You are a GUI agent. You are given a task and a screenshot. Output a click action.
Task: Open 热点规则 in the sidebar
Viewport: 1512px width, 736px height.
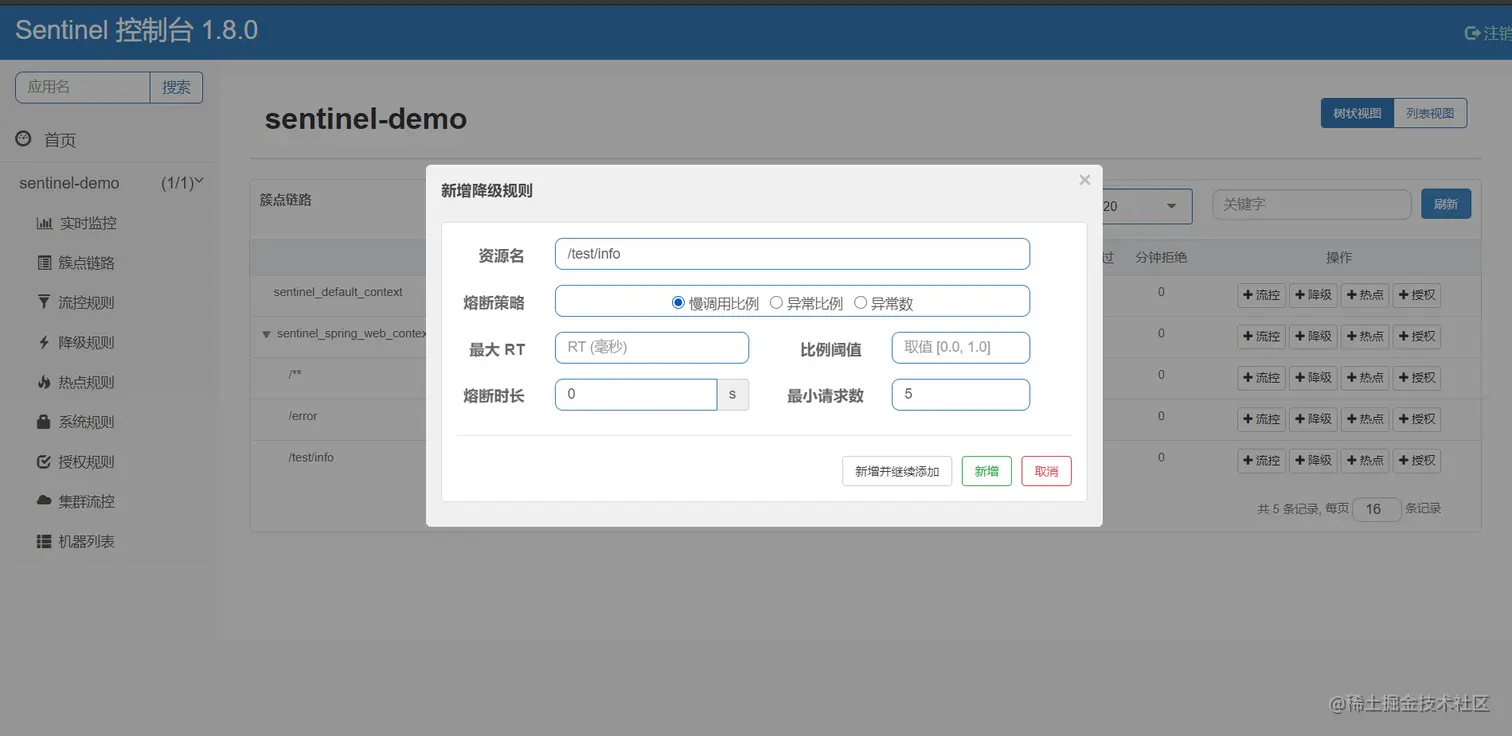pos(87,382)
